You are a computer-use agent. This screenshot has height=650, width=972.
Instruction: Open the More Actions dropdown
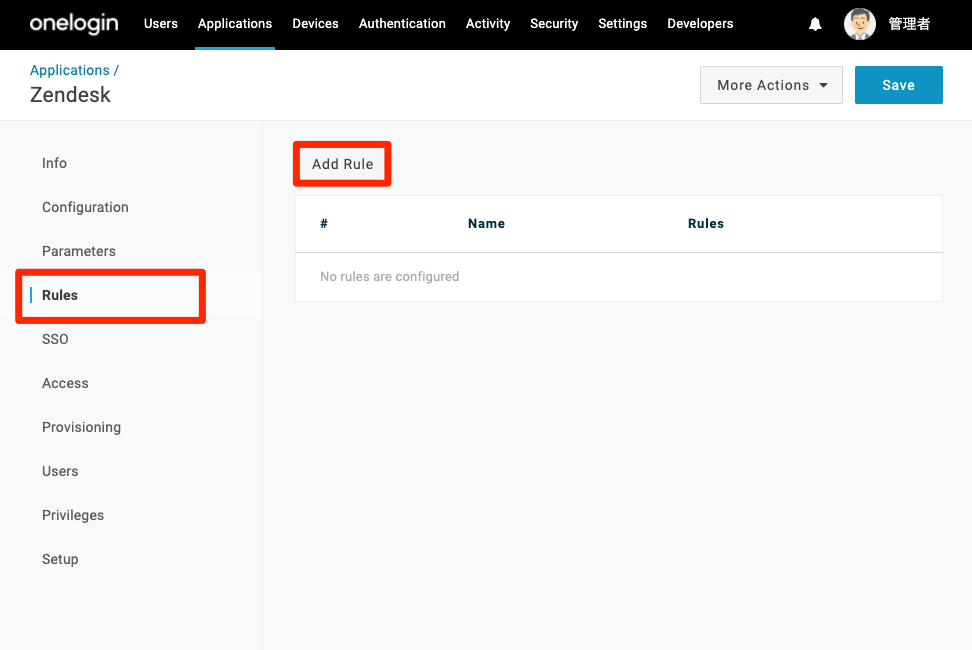click(x=771, y=85)
